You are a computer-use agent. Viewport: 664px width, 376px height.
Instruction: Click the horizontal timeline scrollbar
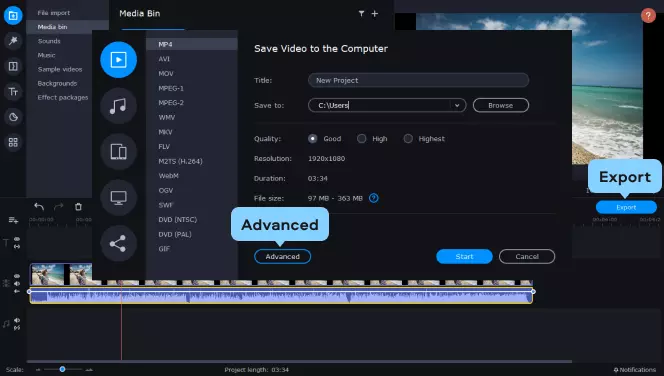pos(299,361)
